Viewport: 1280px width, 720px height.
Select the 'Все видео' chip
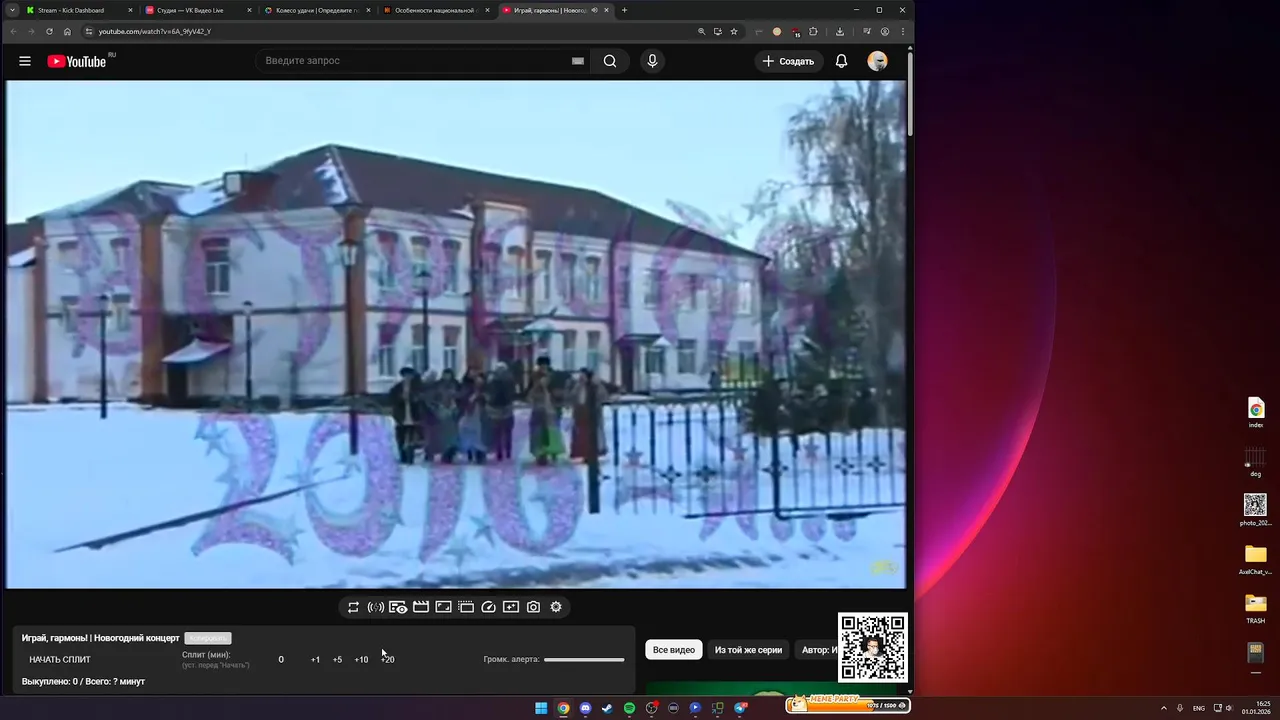click(674, 650)
